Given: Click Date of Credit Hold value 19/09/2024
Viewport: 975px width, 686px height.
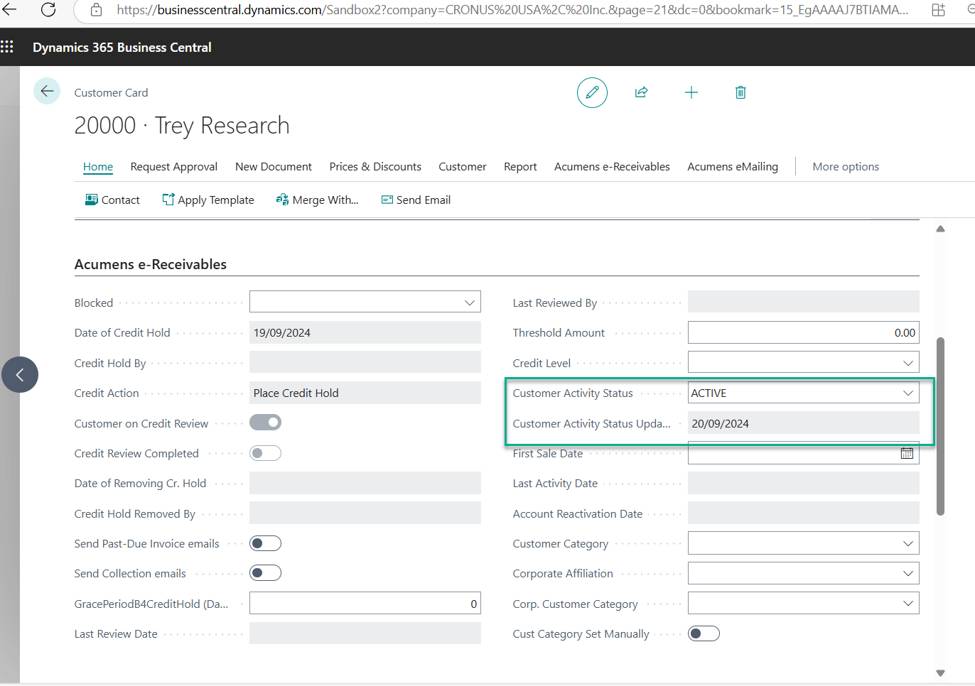Looking at the screenshot, I should 282,333.
